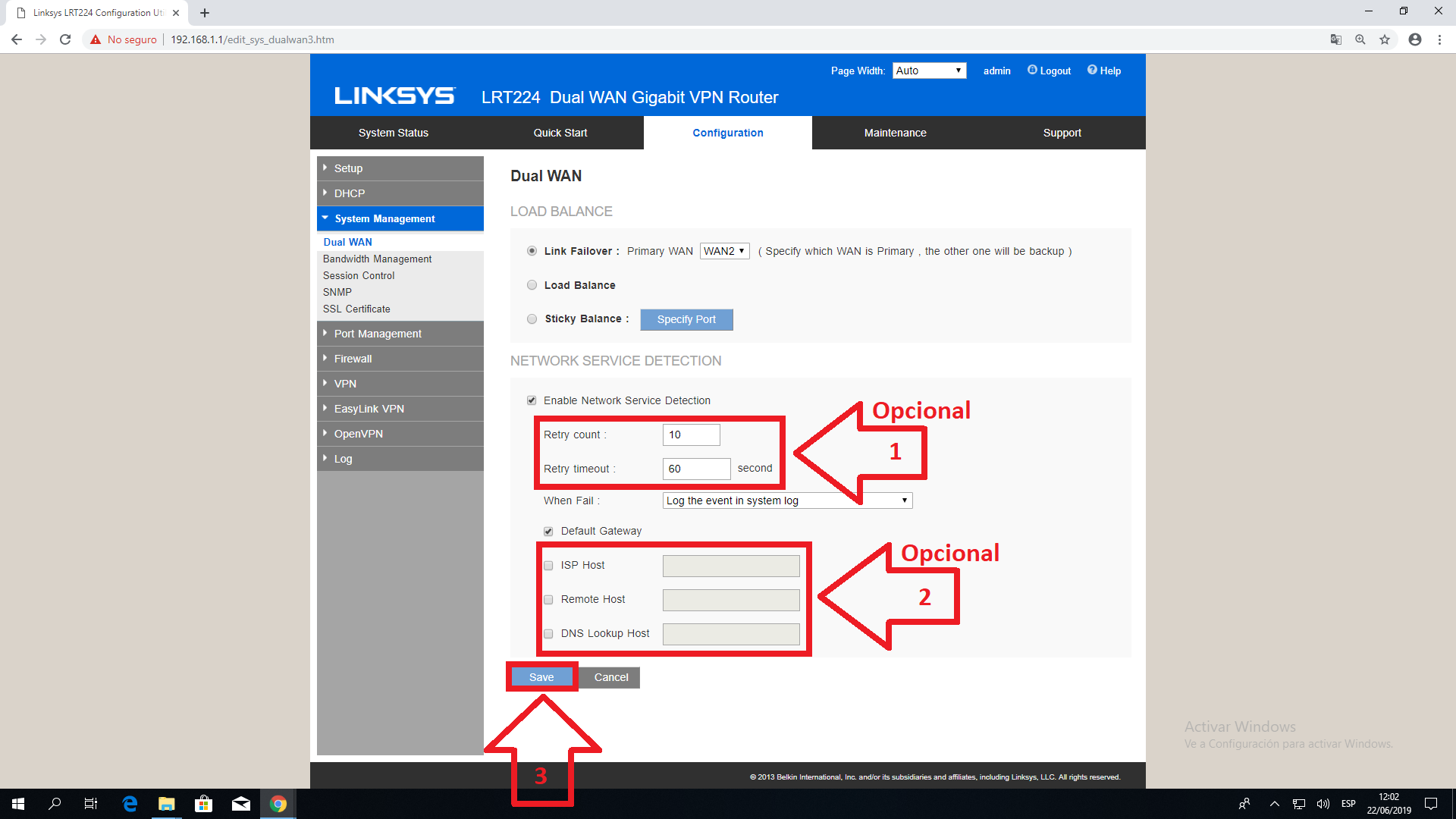Image resolution: width=1456 pixels, height=819 pixels.
Task: Open the Bandwidth Management link
Action: [x=377, y=259]
